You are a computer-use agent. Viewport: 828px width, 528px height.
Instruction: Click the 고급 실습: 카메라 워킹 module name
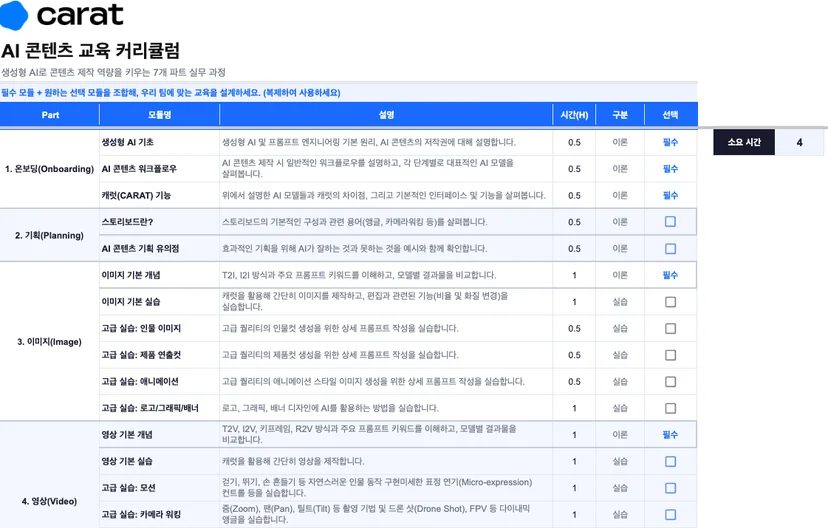142,514
